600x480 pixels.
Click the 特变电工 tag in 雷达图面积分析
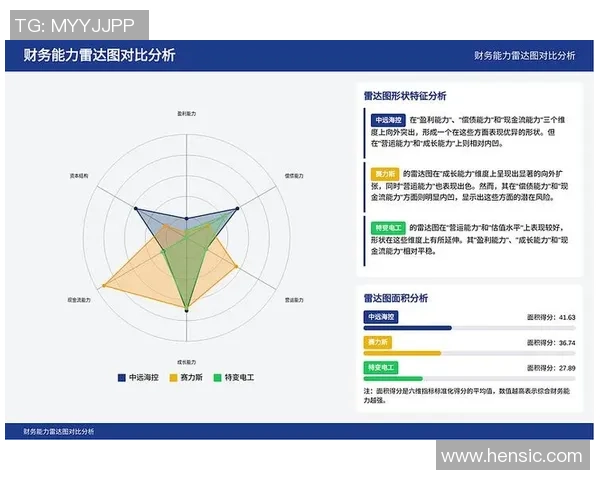(381, 368)
